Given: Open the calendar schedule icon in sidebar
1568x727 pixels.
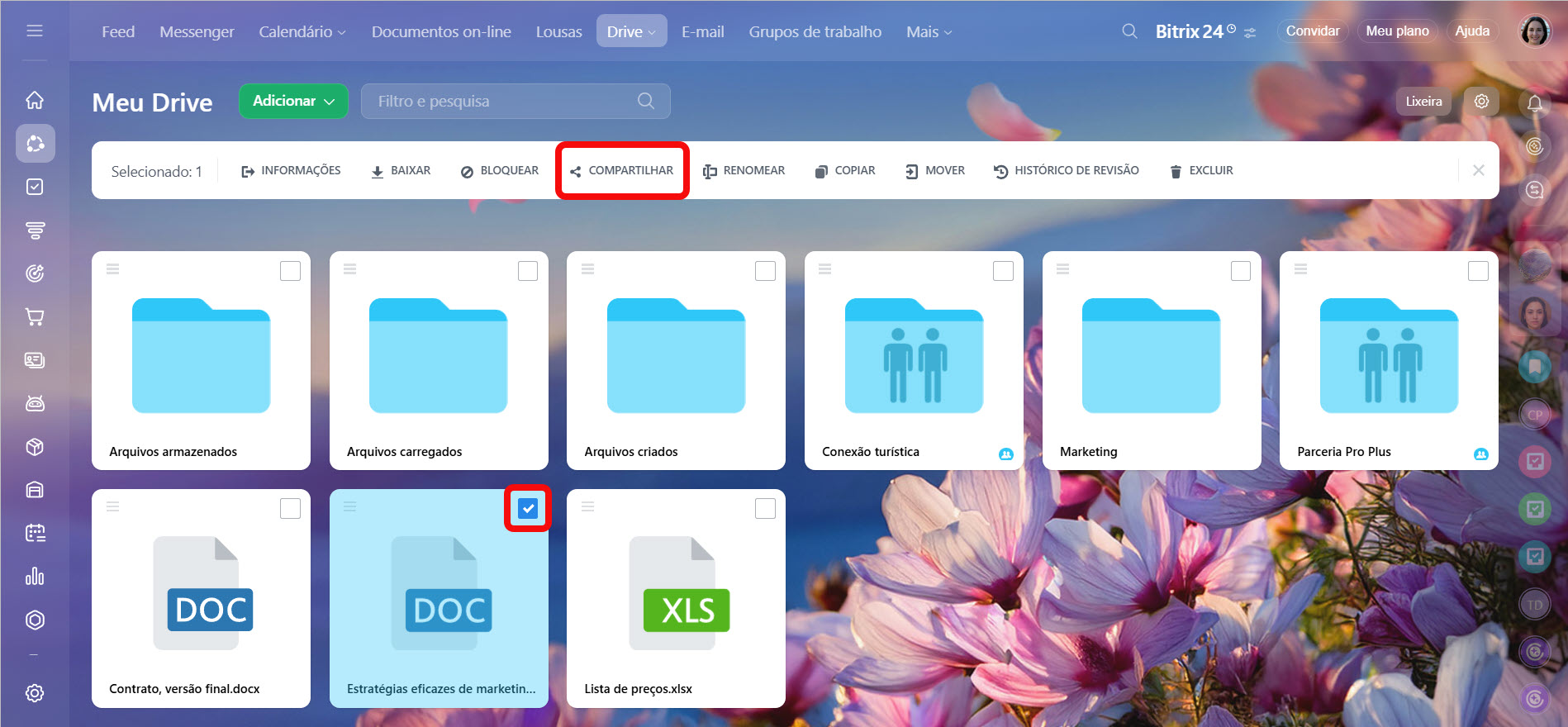Looking at the screenshot, I should click(x=35, y=533).
